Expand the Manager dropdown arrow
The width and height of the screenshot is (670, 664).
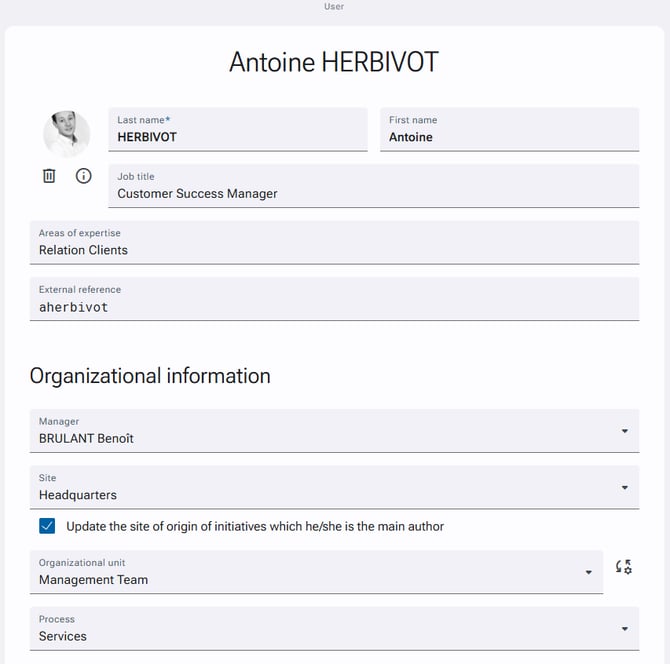pos(625,431)
